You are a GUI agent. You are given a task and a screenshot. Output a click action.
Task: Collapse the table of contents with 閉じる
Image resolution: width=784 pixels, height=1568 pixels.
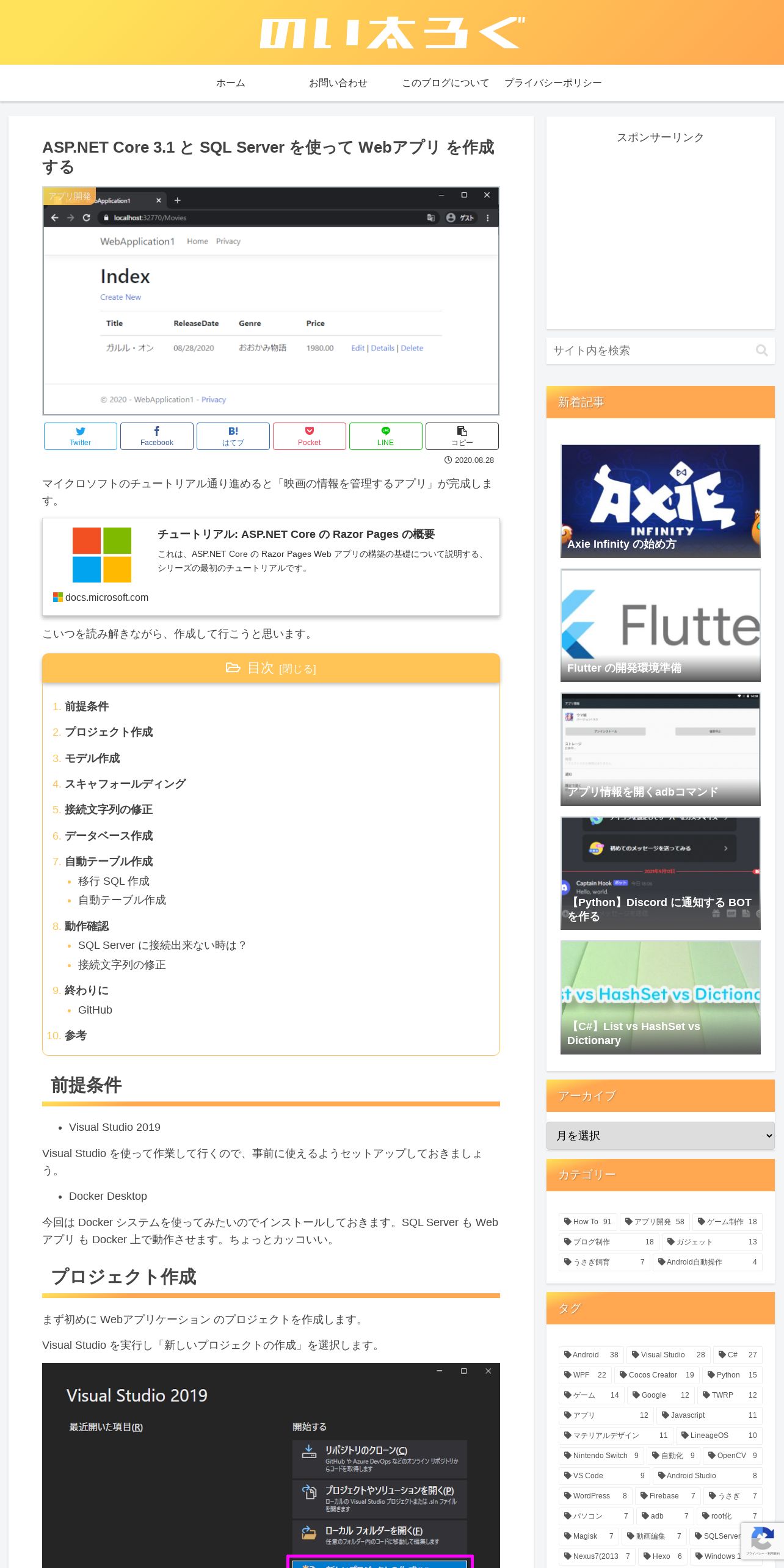point(297,669)
